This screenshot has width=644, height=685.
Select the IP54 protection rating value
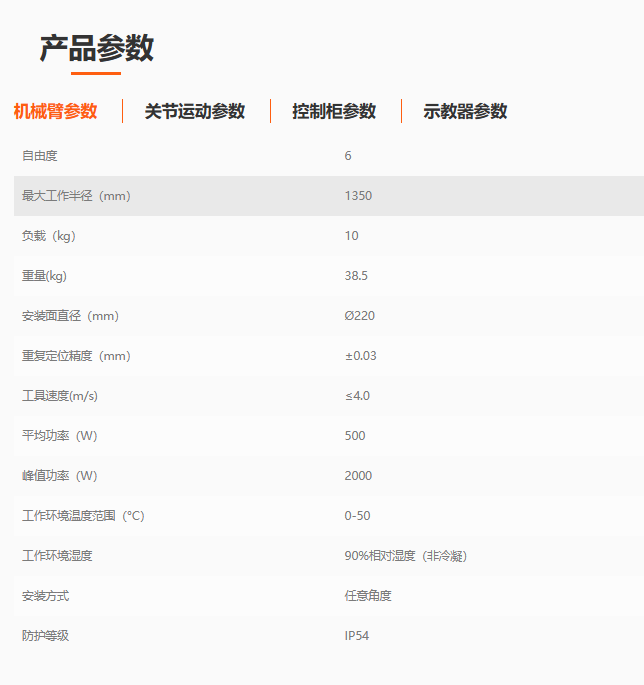tap(357, 636)
